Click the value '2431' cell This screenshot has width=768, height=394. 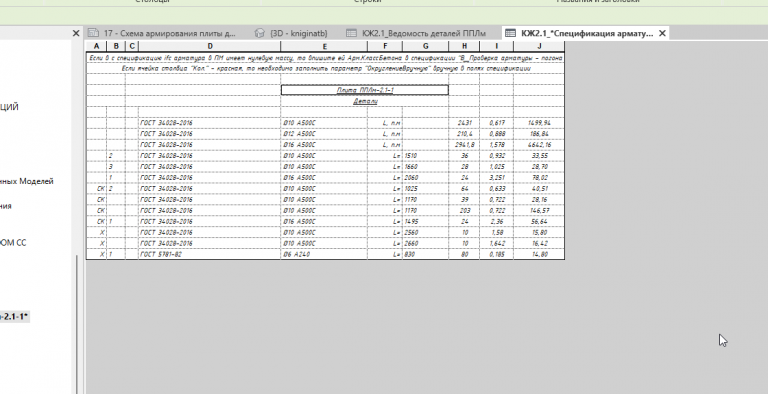point(464,123)
